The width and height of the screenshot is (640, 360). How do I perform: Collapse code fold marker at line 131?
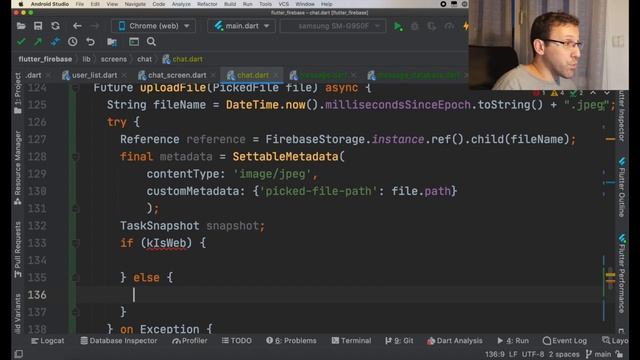(75, 209)
